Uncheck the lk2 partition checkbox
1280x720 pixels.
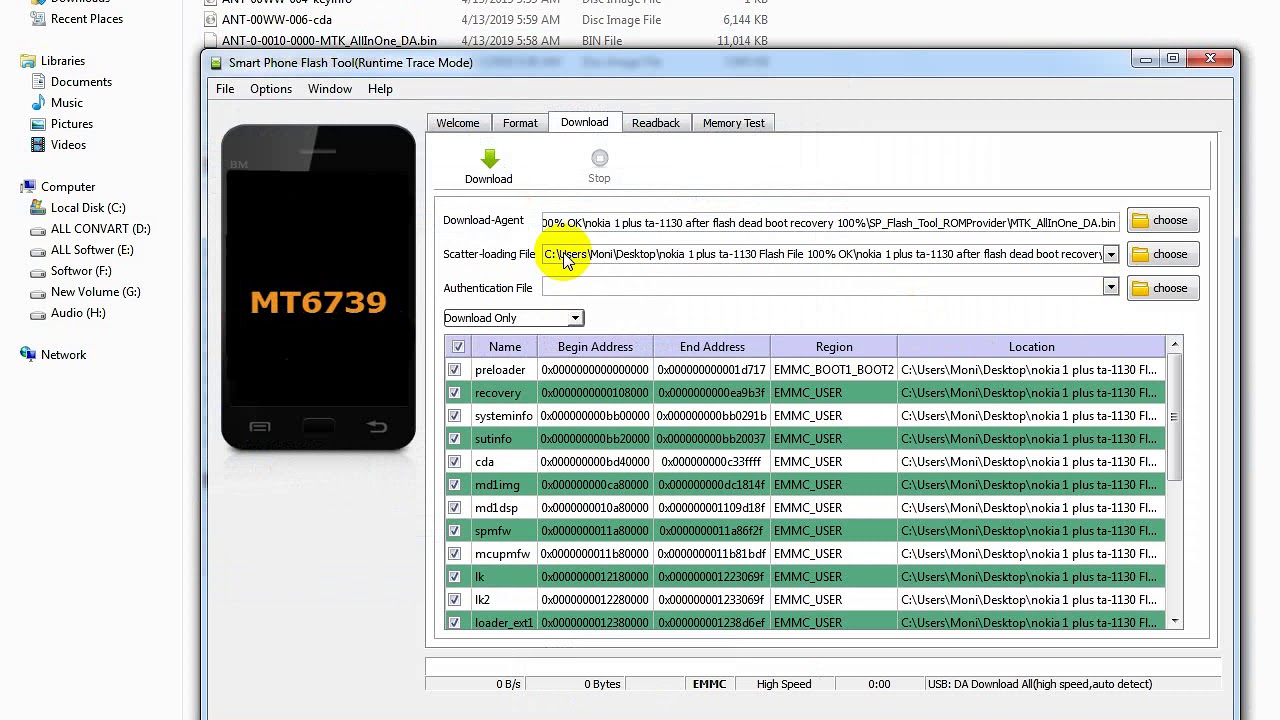(x=454, y=600)
